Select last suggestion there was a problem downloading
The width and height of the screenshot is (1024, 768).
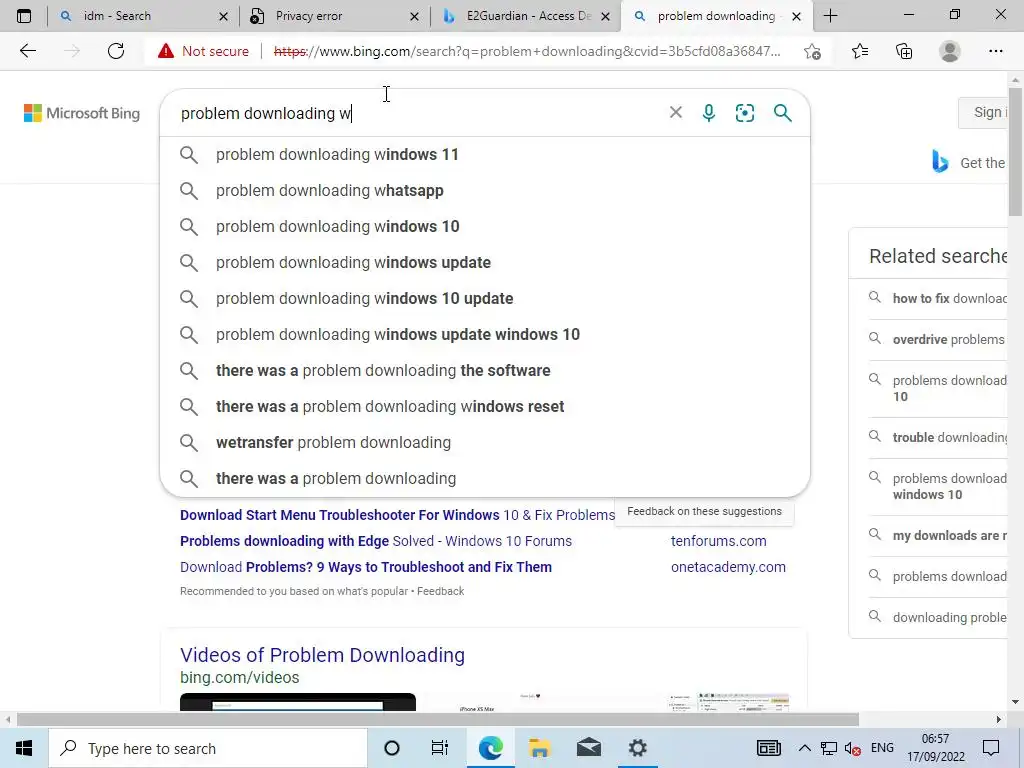click(485, 478)
